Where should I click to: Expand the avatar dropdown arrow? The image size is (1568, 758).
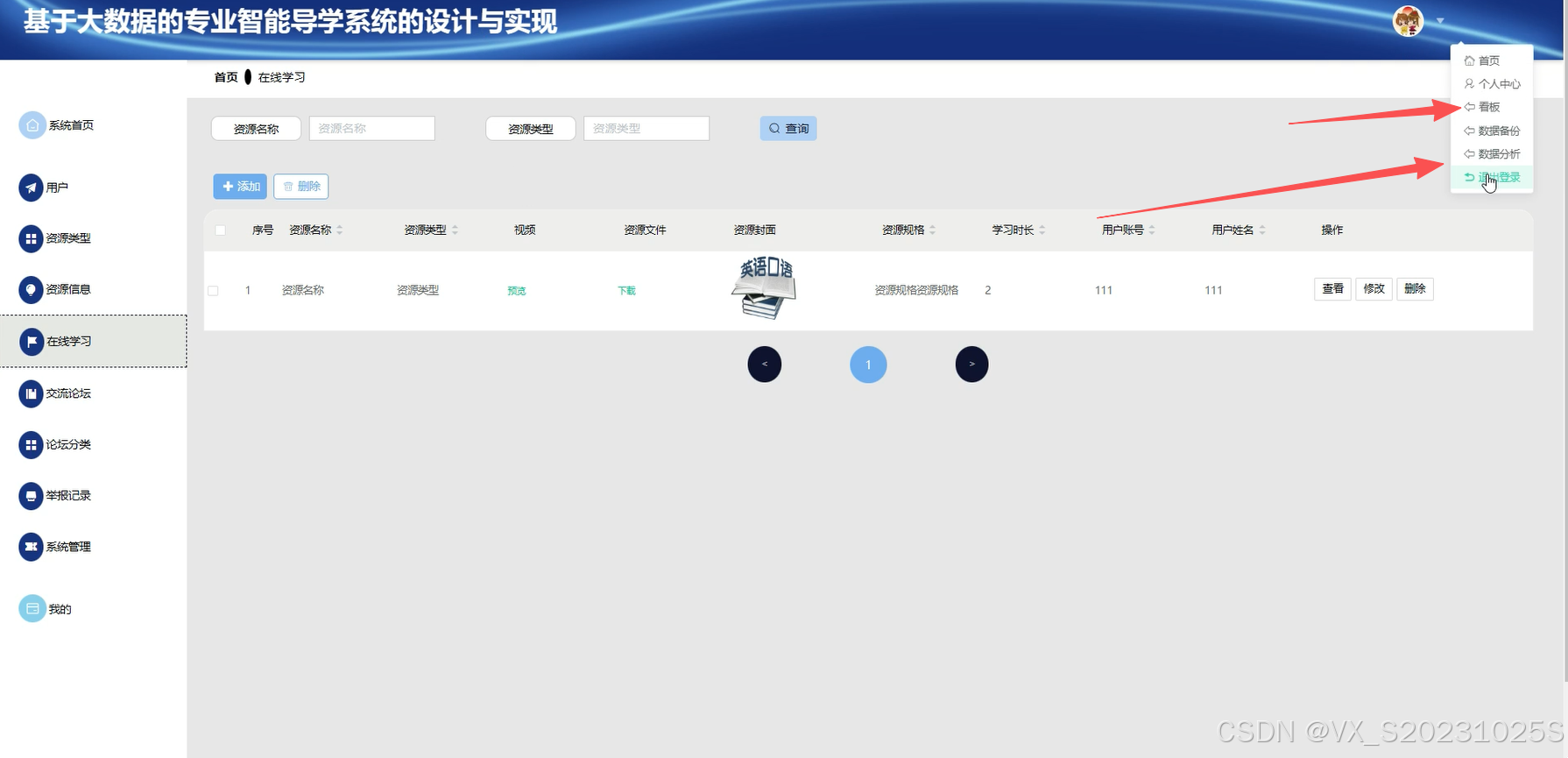1439,21
